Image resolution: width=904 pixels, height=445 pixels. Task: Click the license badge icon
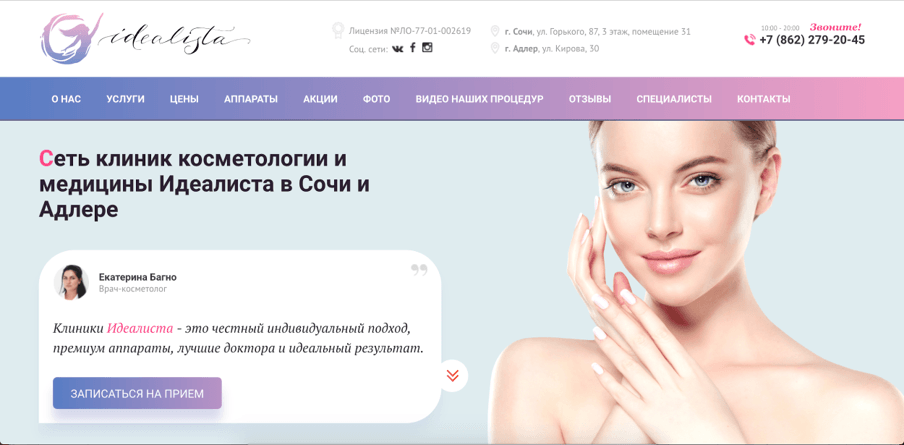point(338,31)
